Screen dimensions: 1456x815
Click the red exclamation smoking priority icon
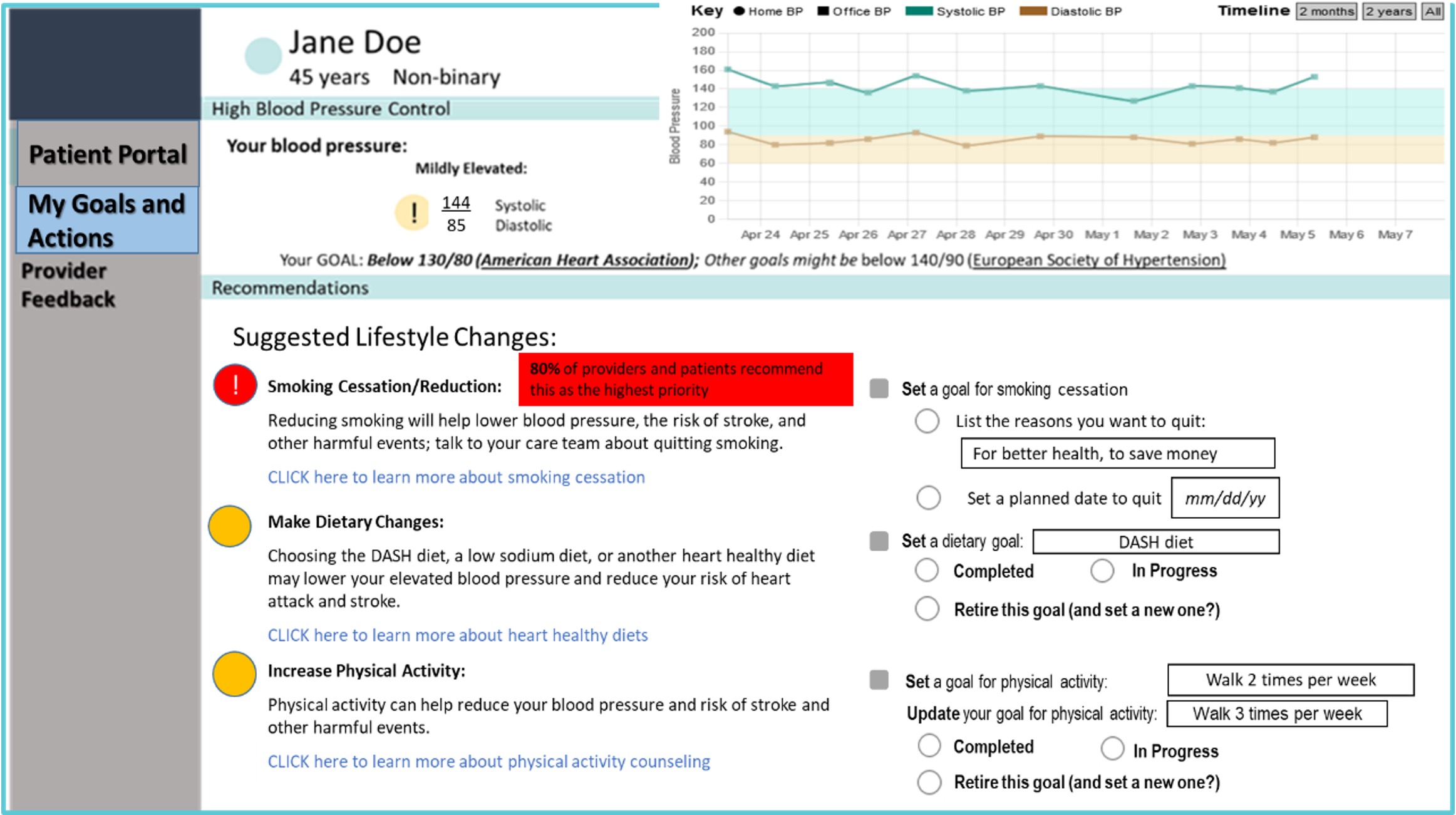[235, 385]
